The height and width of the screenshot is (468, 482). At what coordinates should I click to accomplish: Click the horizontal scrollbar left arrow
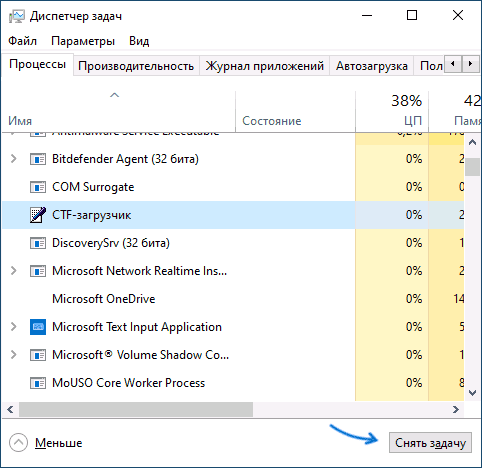pyautogui.click(x=10, y=409)
